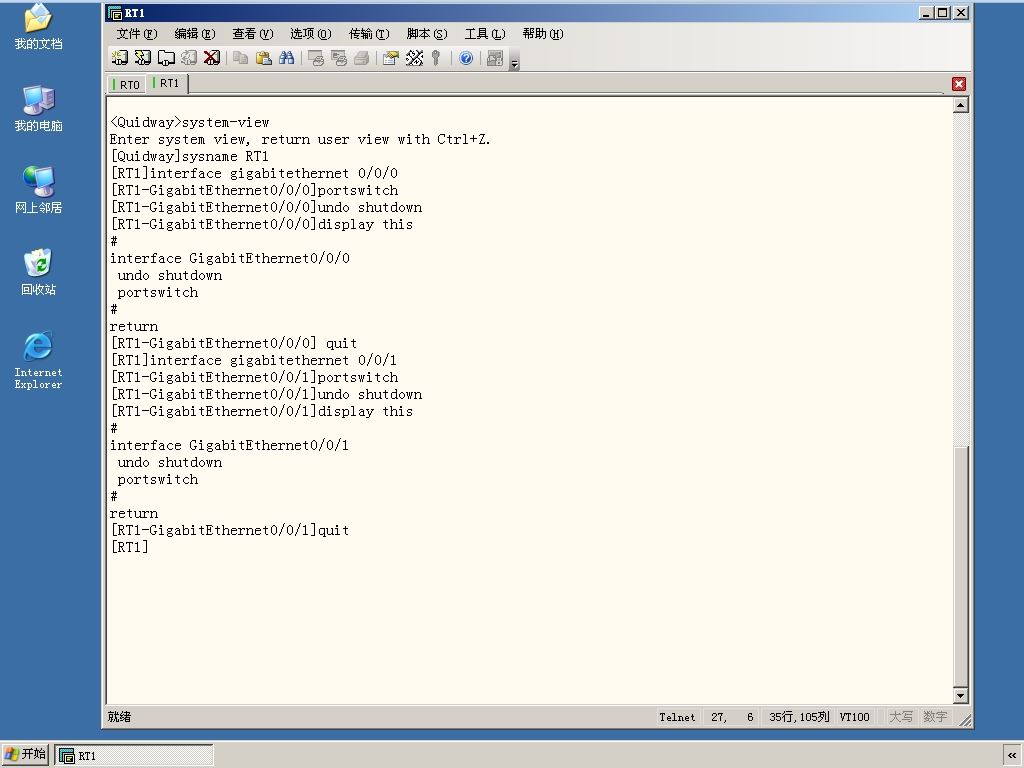Image resolution: width=1024 pixels, height=768 pixels.
Task: Click the 'sysname RT1' command line
Action: [189, 157]
